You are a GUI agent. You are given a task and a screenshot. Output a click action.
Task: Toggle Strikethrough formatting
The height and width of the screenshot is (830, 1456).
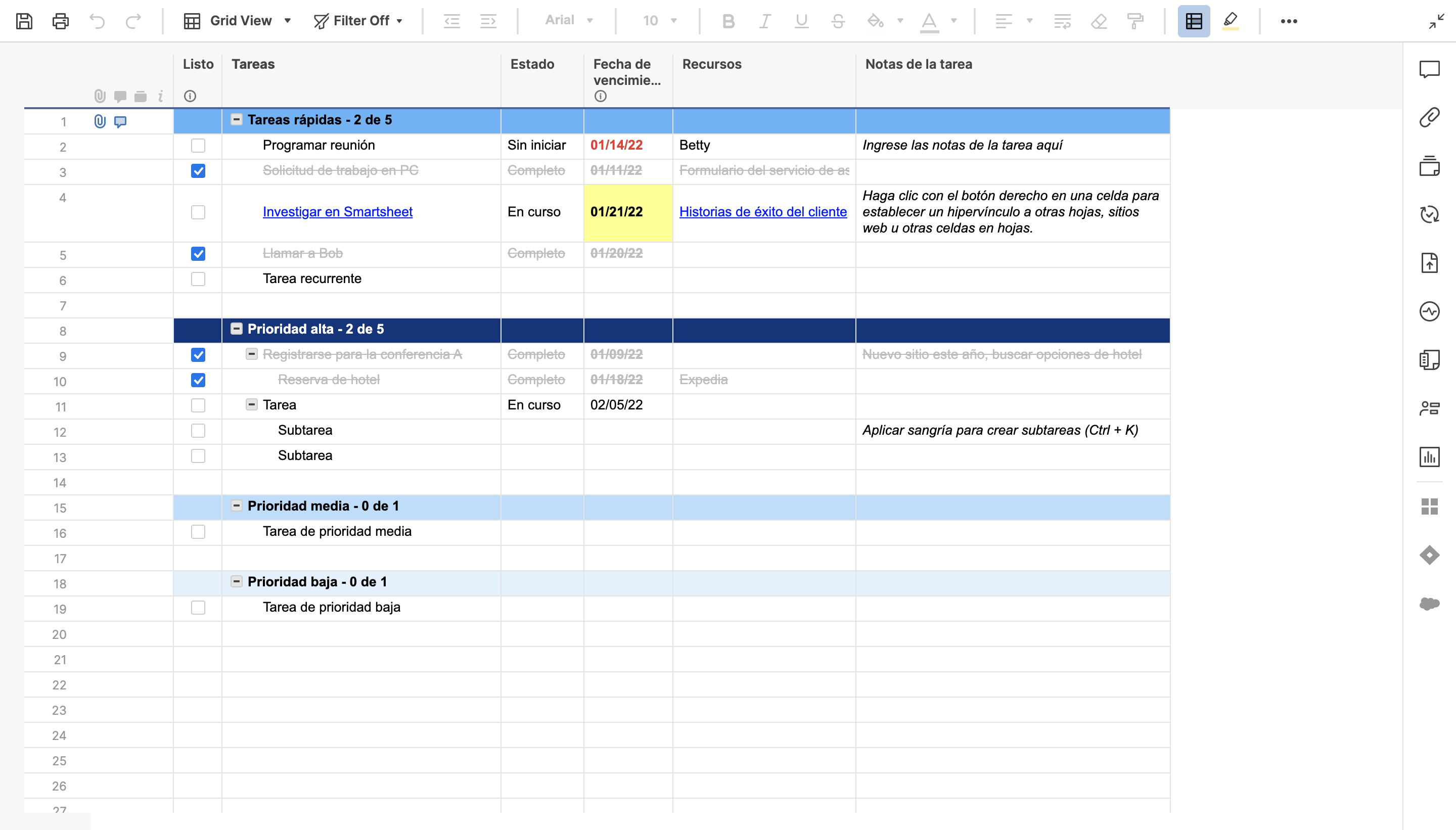[x=838, y=21]
